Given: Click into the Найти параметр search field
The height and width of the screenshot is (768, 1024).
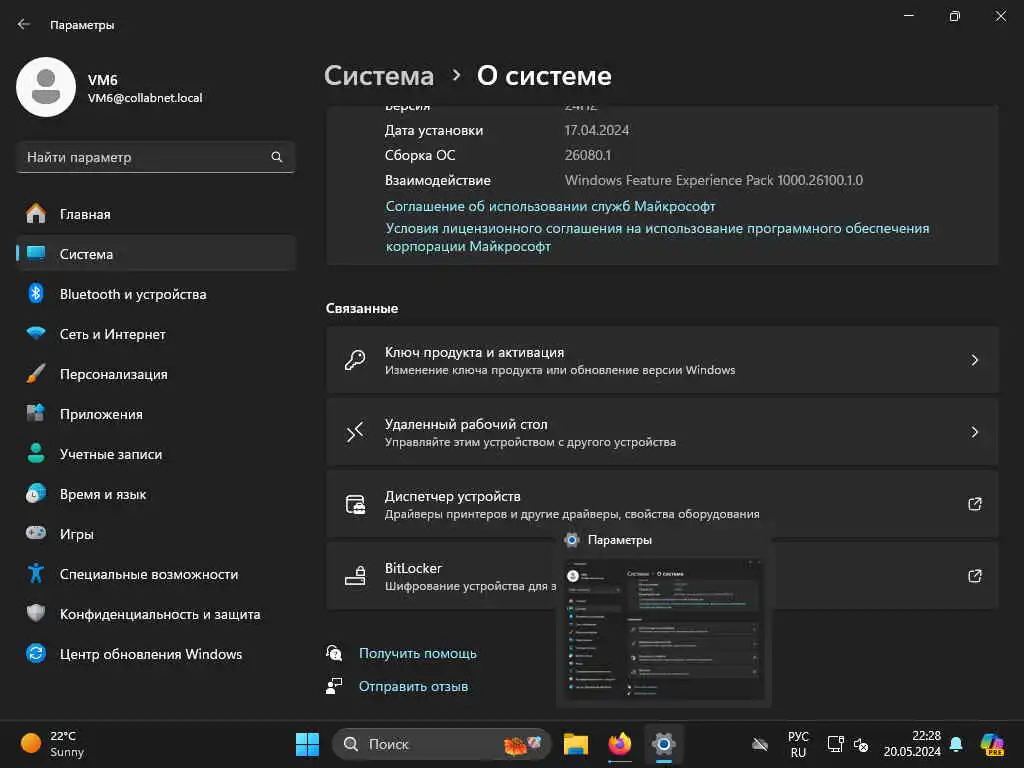Looking at the screenshot, I should point(155,157).
